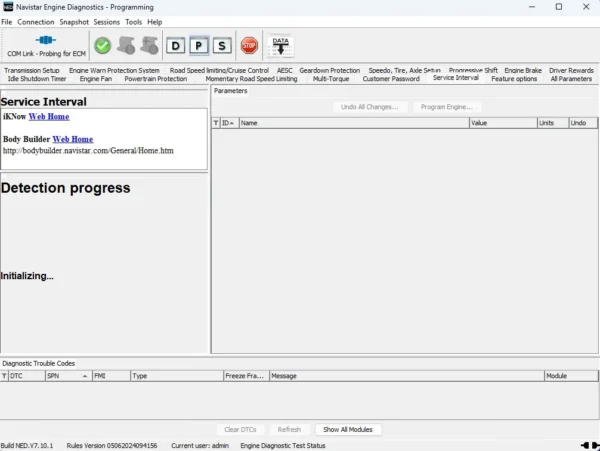Click the Module column header
The image size is (600, 451).
[x=571, y=376]
